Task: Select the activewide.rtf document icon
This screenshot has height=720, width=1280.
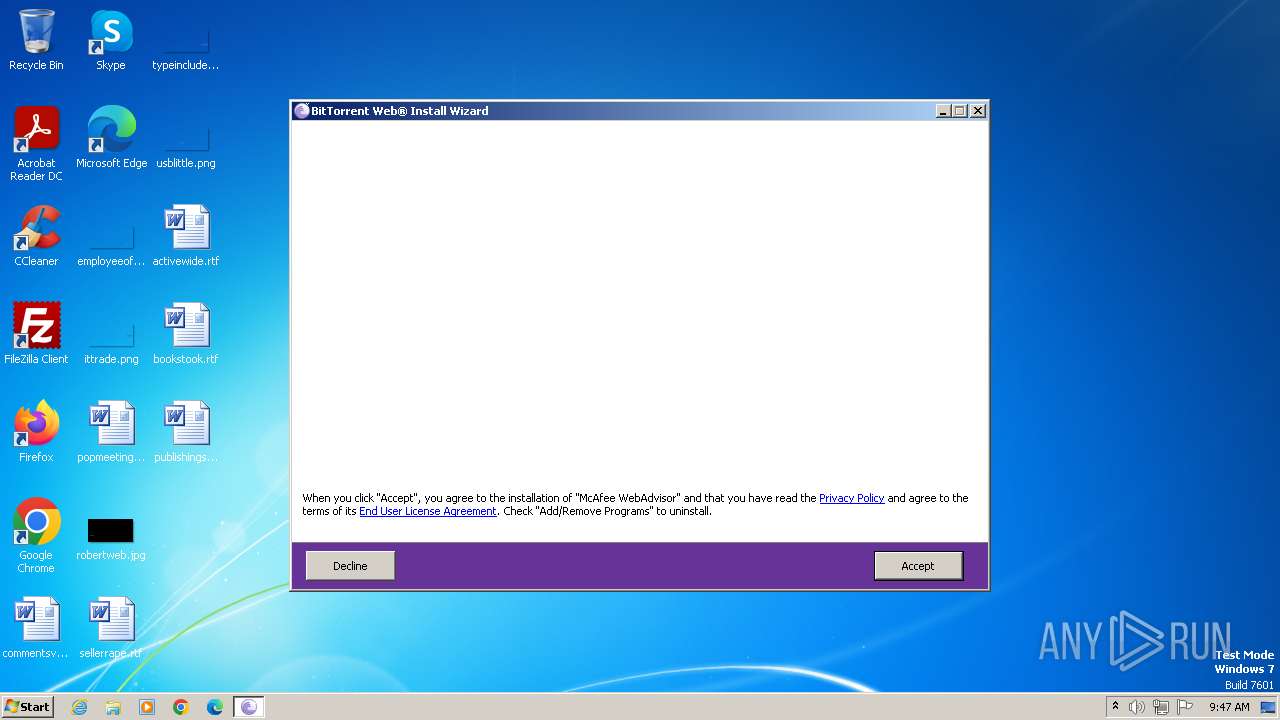Action: coord(186,236)
